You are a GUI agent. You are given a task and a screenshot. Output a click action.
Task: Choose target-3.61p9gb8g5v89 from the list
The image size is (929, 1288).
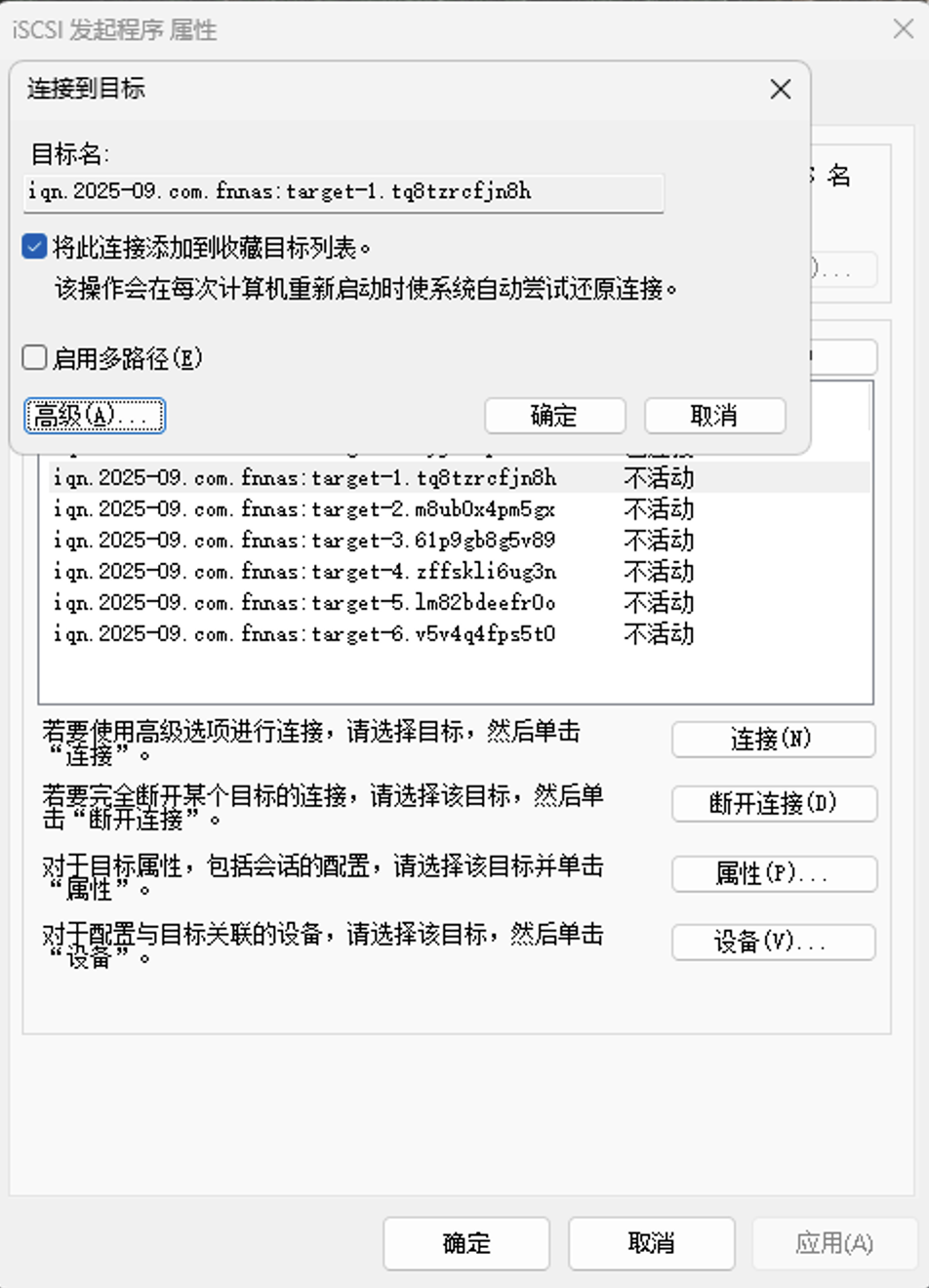(304, 541)
